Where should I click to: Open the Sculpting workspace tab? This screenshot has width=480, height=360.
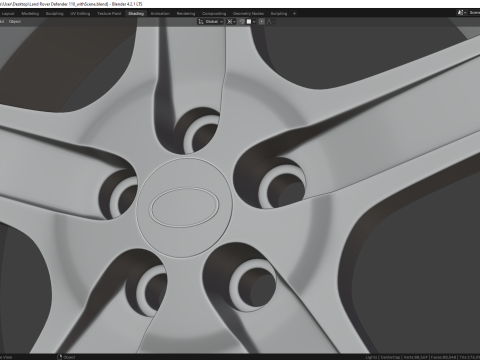(54, 14)
